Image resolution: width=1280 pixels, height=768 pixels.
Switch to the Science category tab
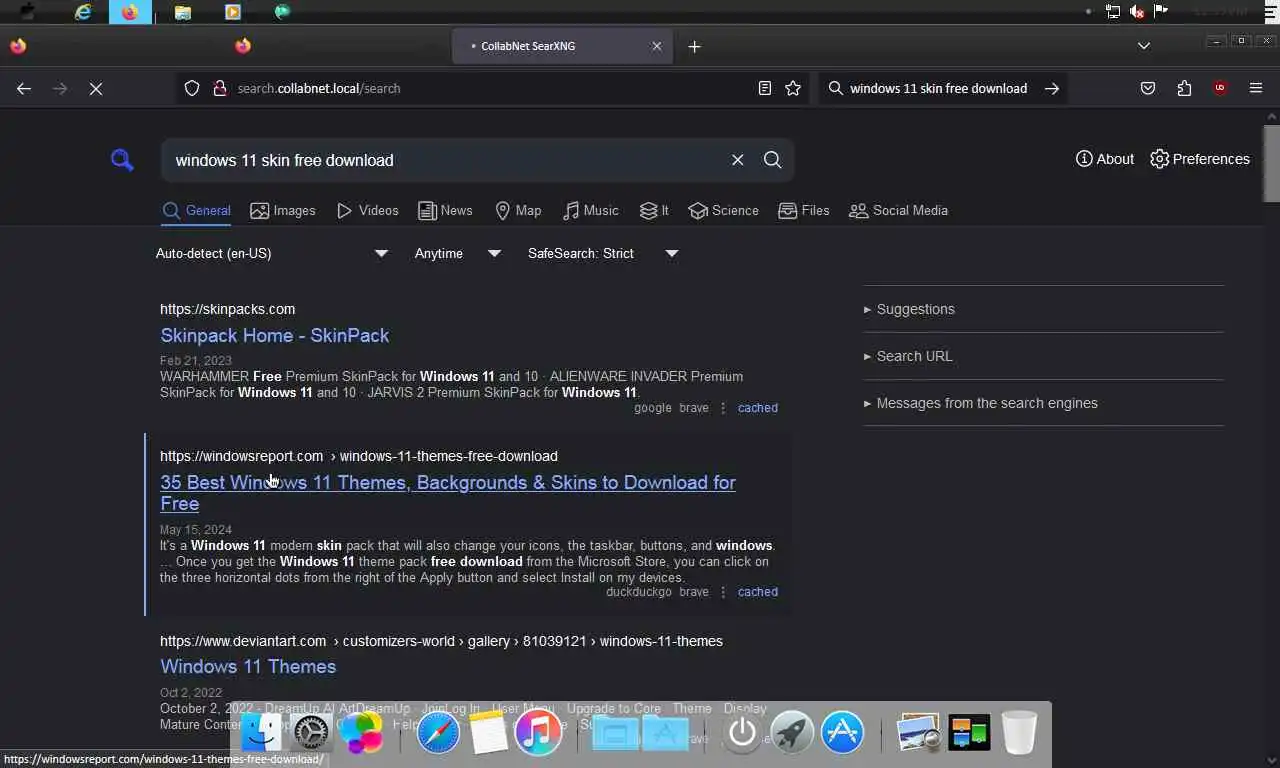click(x=724, y=210)
